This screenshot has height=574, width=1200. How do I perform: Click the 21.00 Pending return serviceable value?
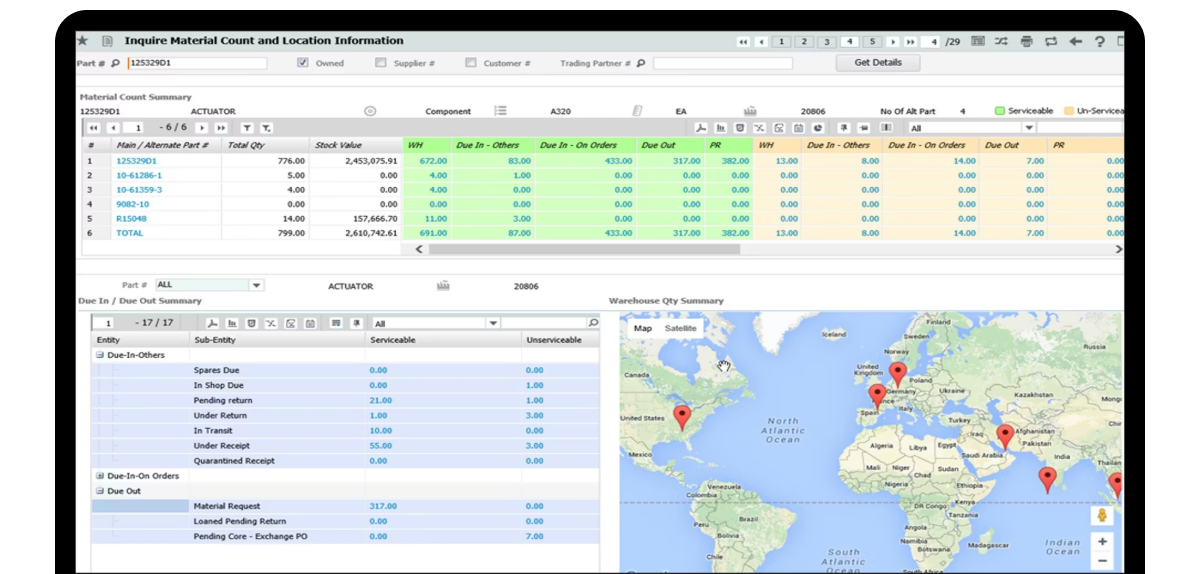[378, 400]
